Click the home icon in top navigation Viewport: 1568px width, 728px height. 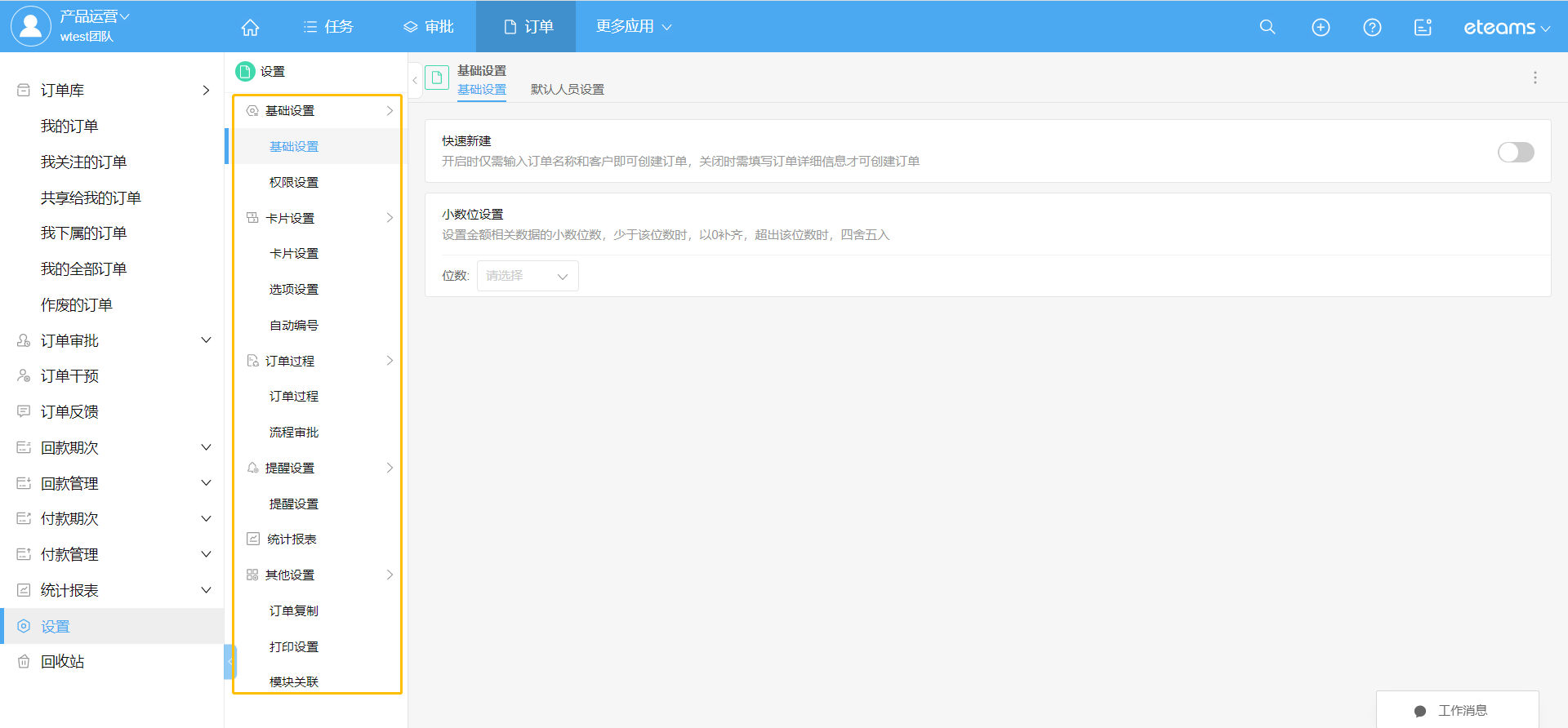point(250,27)
